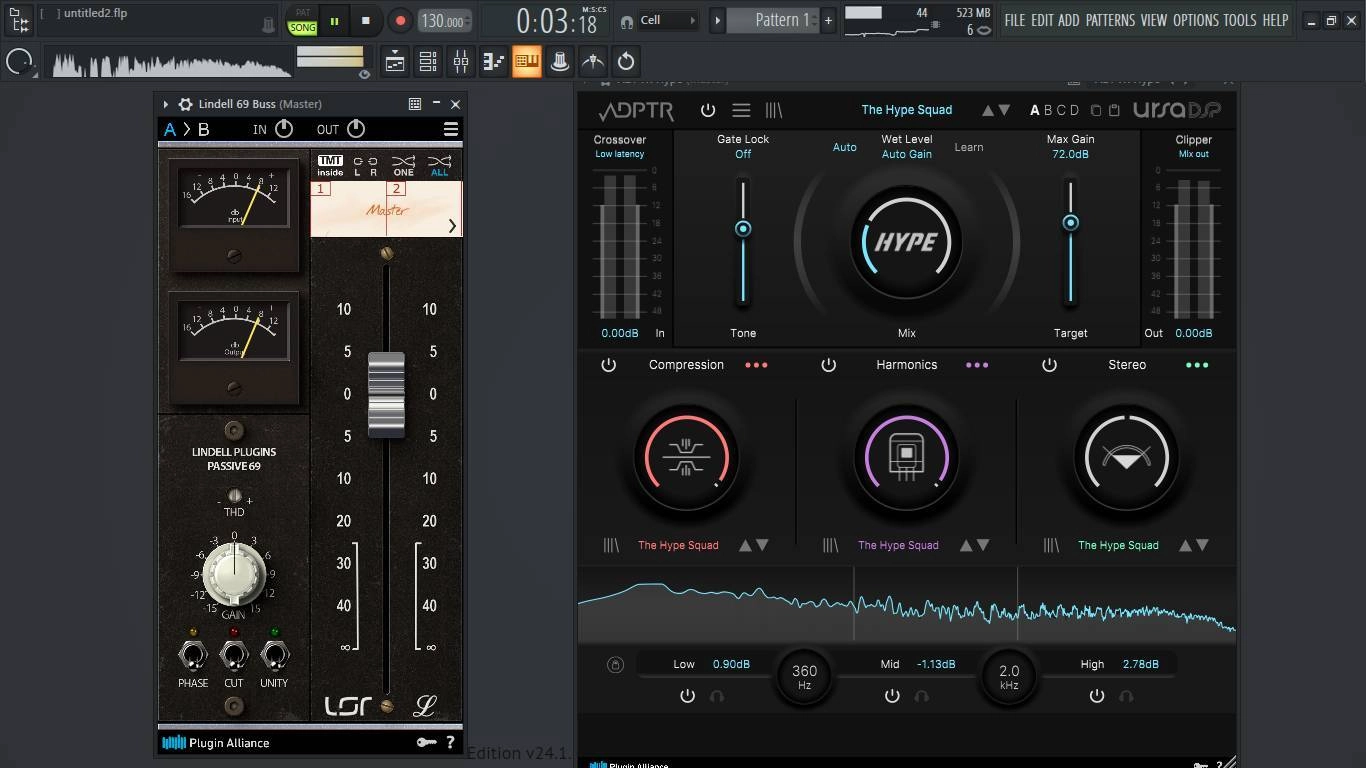Toggle Harmonics module power
The height and width of the screenshot is (768, 1366).
click(x=828, y=365)
